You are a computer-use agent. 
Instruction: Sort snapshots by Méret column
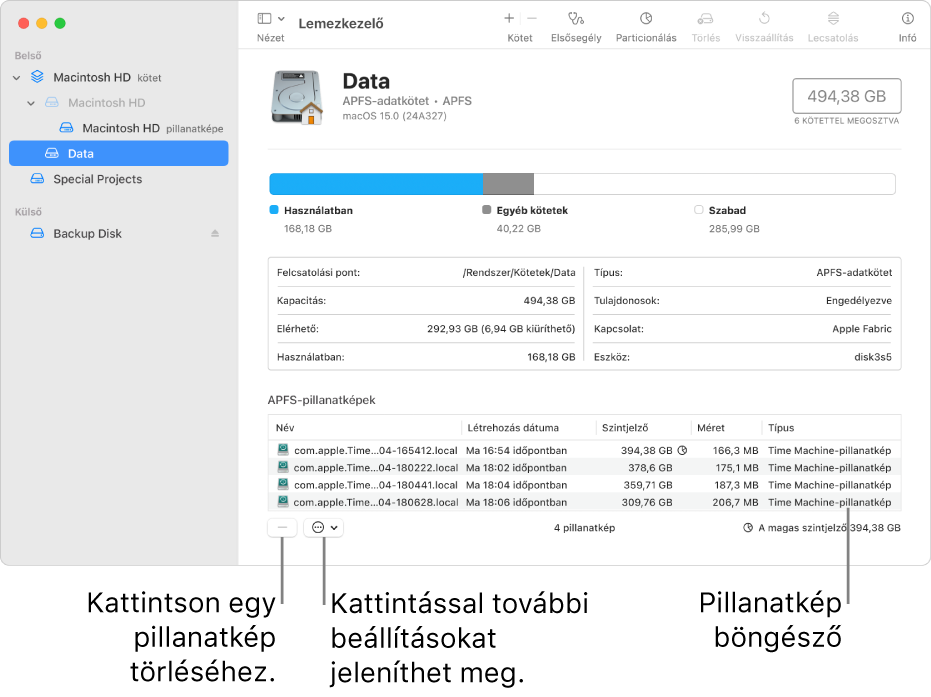click(726, 427)
